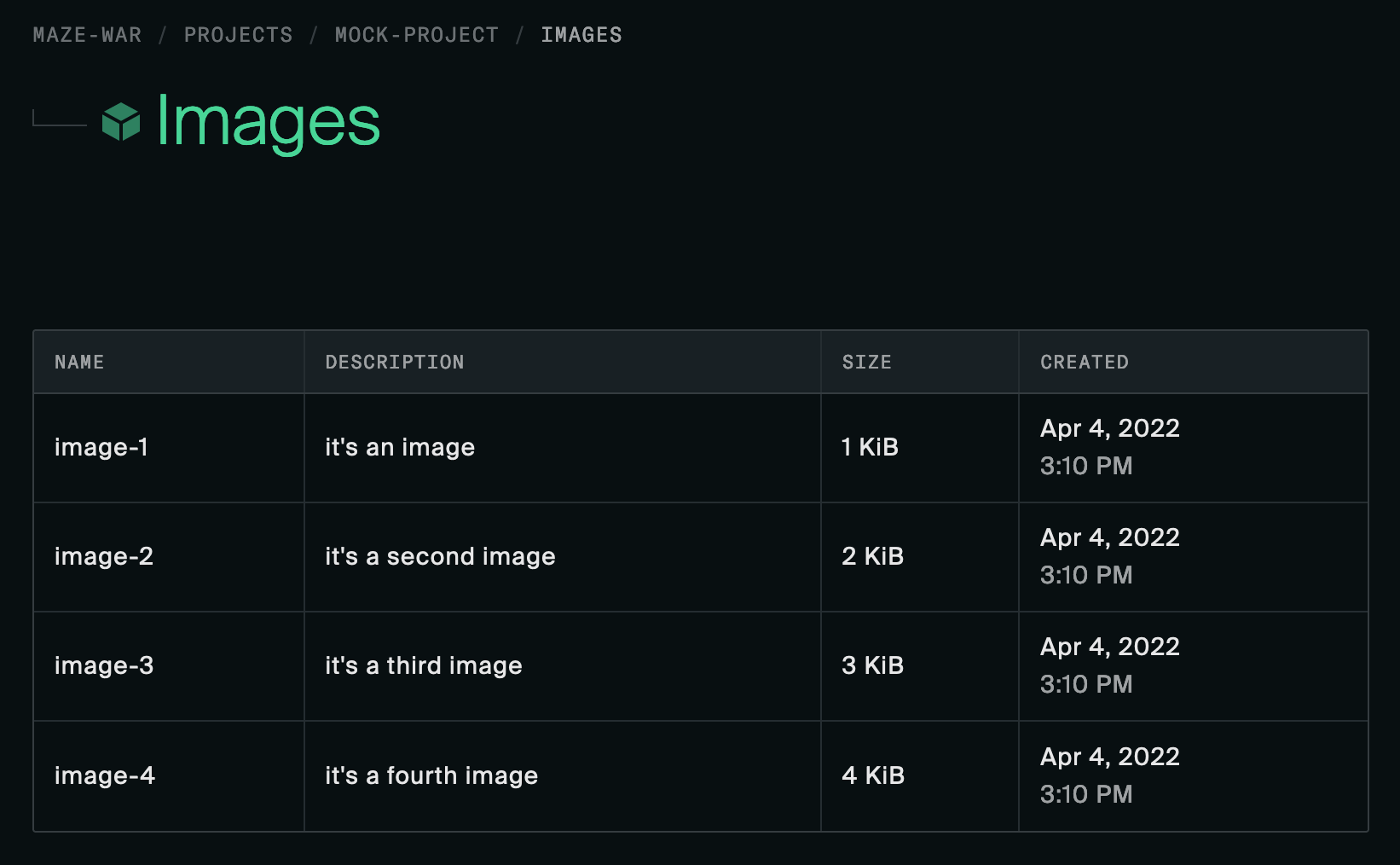Navigate to MOCK-PROJECT breadcrumb
The image size is (1400, 865).
click(x=416, y=35)
